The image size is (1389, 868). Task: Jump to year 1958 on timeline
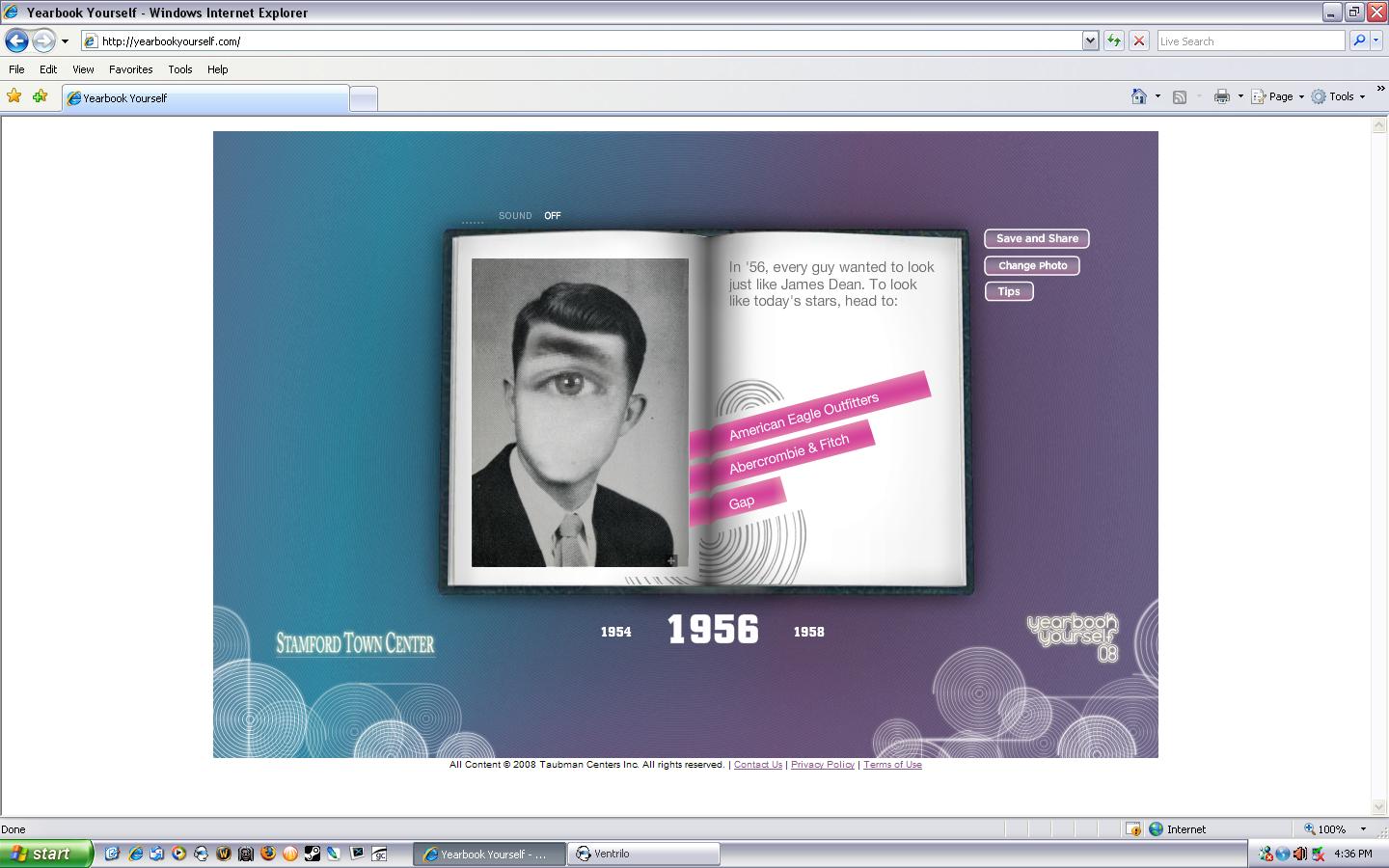click(x=808, y=632)
